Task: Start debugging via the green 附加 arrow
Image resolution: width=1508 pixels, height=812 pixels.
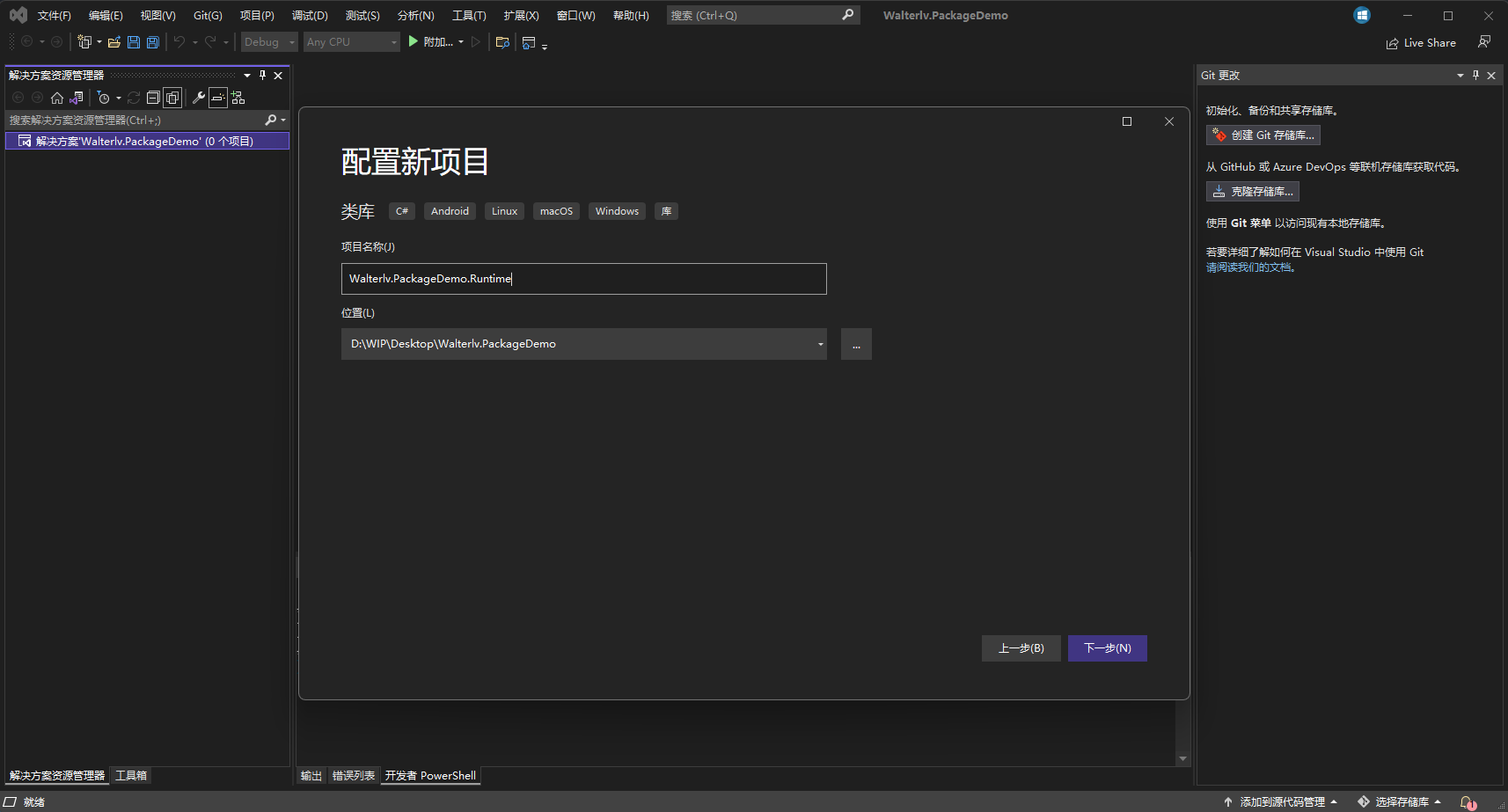Action: [413, 41]
